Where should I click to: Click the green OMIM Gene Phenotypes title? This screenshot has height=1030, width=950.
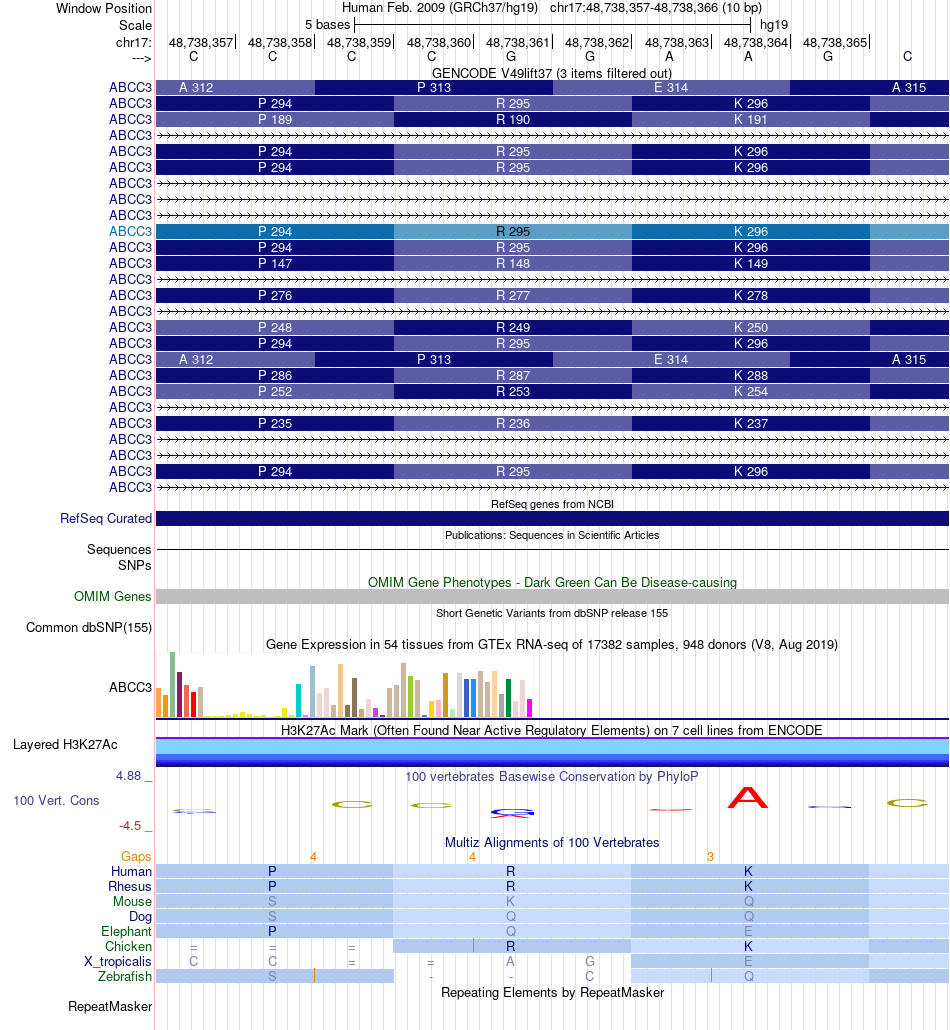pos(552,582)
